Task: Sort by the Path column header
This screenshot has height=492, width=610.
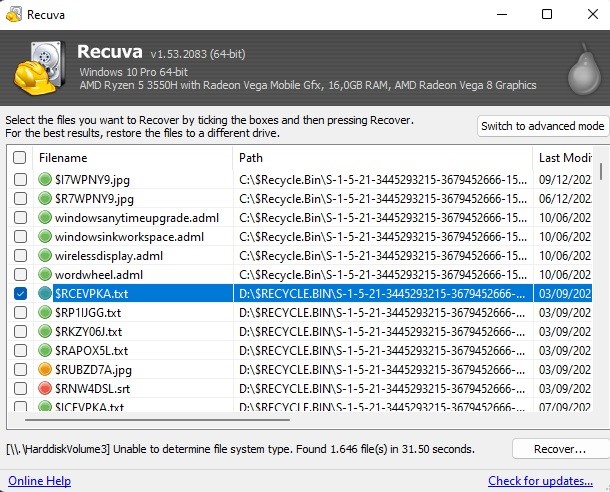Action: tap(383, 158)
